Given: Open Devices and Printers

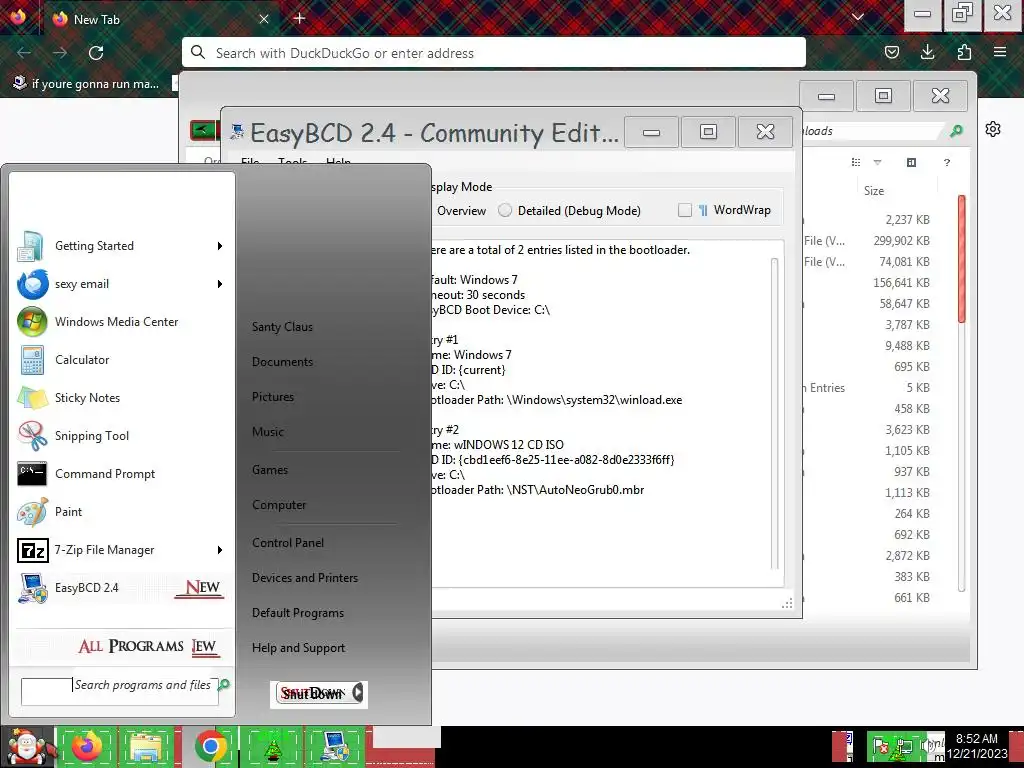Looking at the screenshot, I should point(305,578).
